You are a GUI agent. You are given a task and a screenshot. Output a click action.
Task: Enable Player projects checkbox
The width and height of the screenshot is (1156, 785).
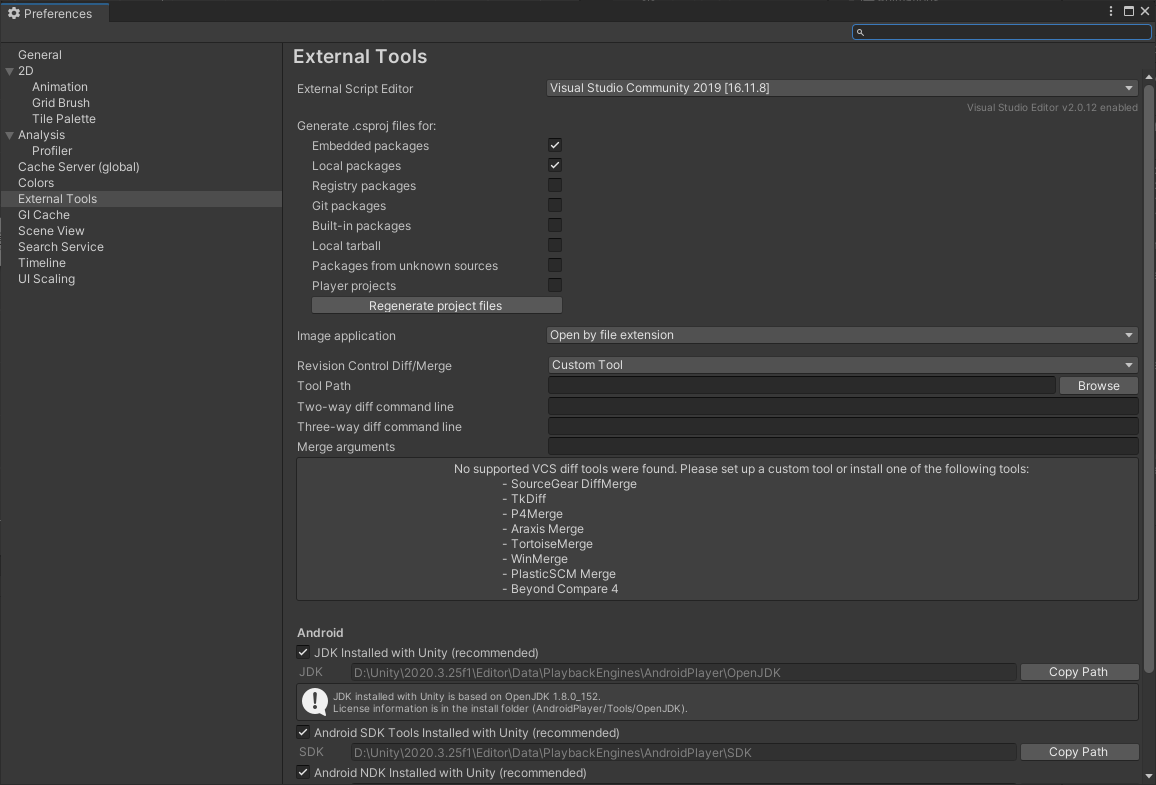[x=554, y=285]
